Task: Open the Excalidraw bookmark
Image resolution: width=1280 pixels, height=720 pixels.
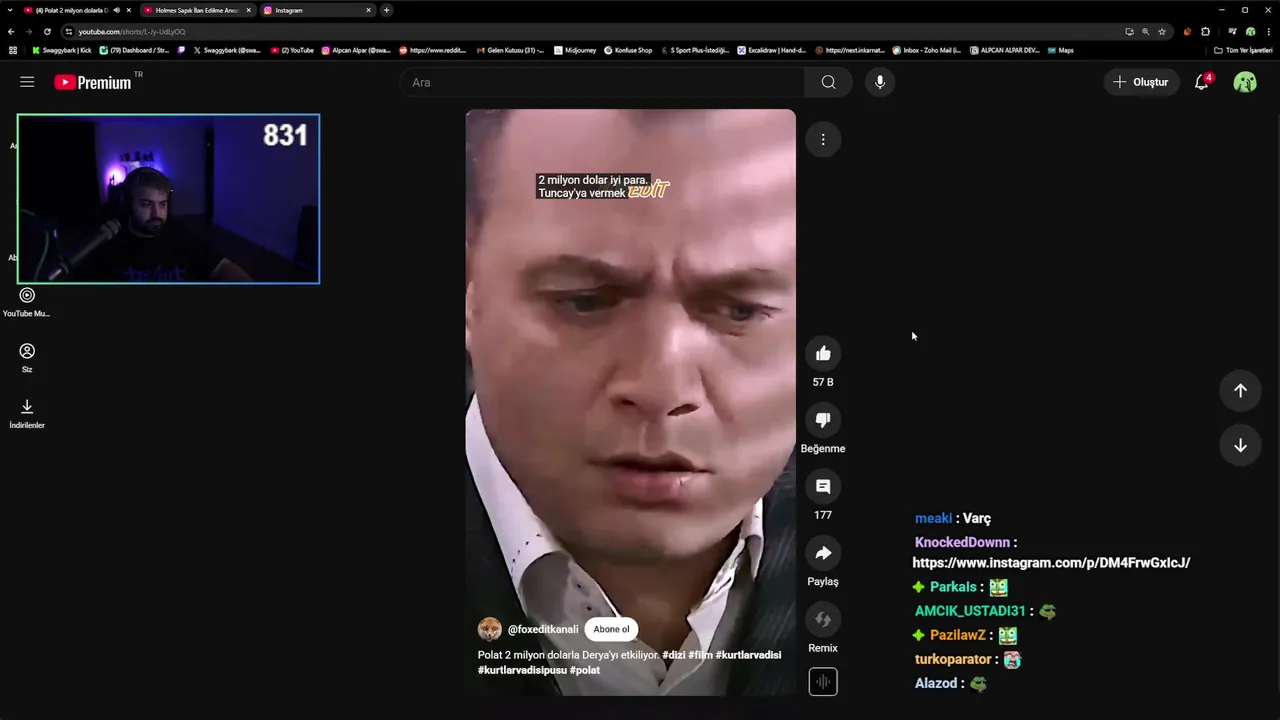Action: coord(772,50)
